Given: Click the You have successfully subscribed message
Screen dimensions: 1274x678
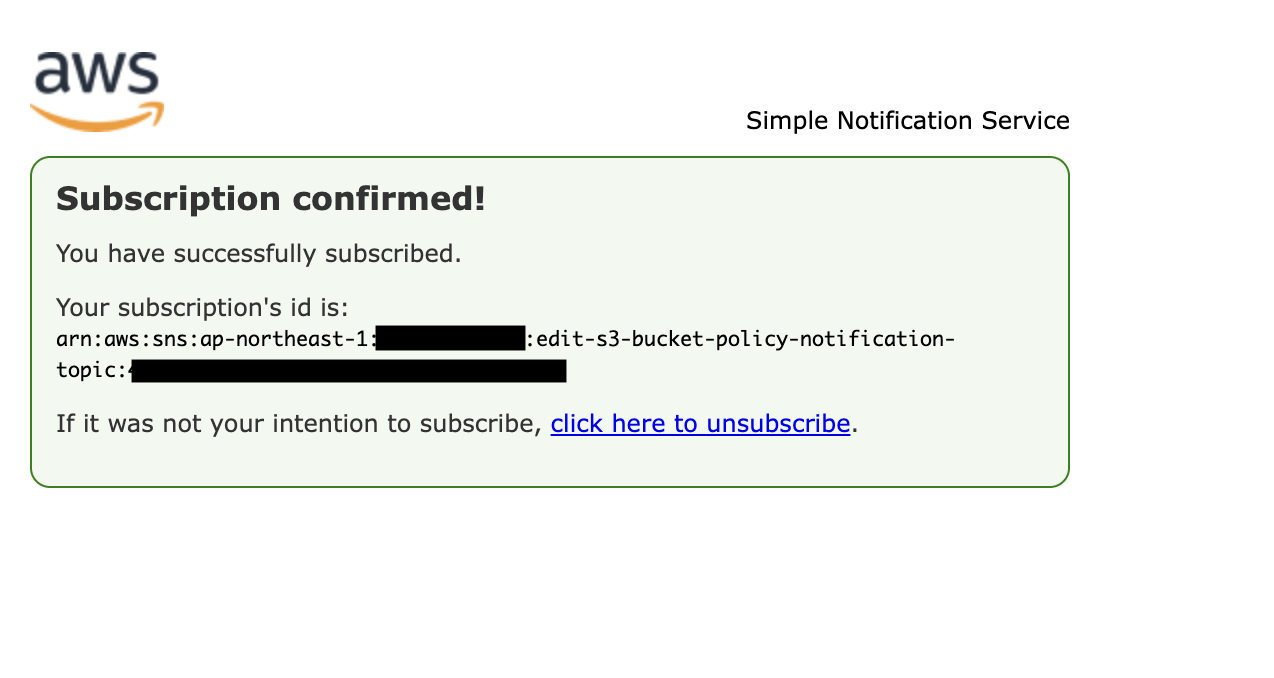Looking at the screenshot, I should [258, 254].
